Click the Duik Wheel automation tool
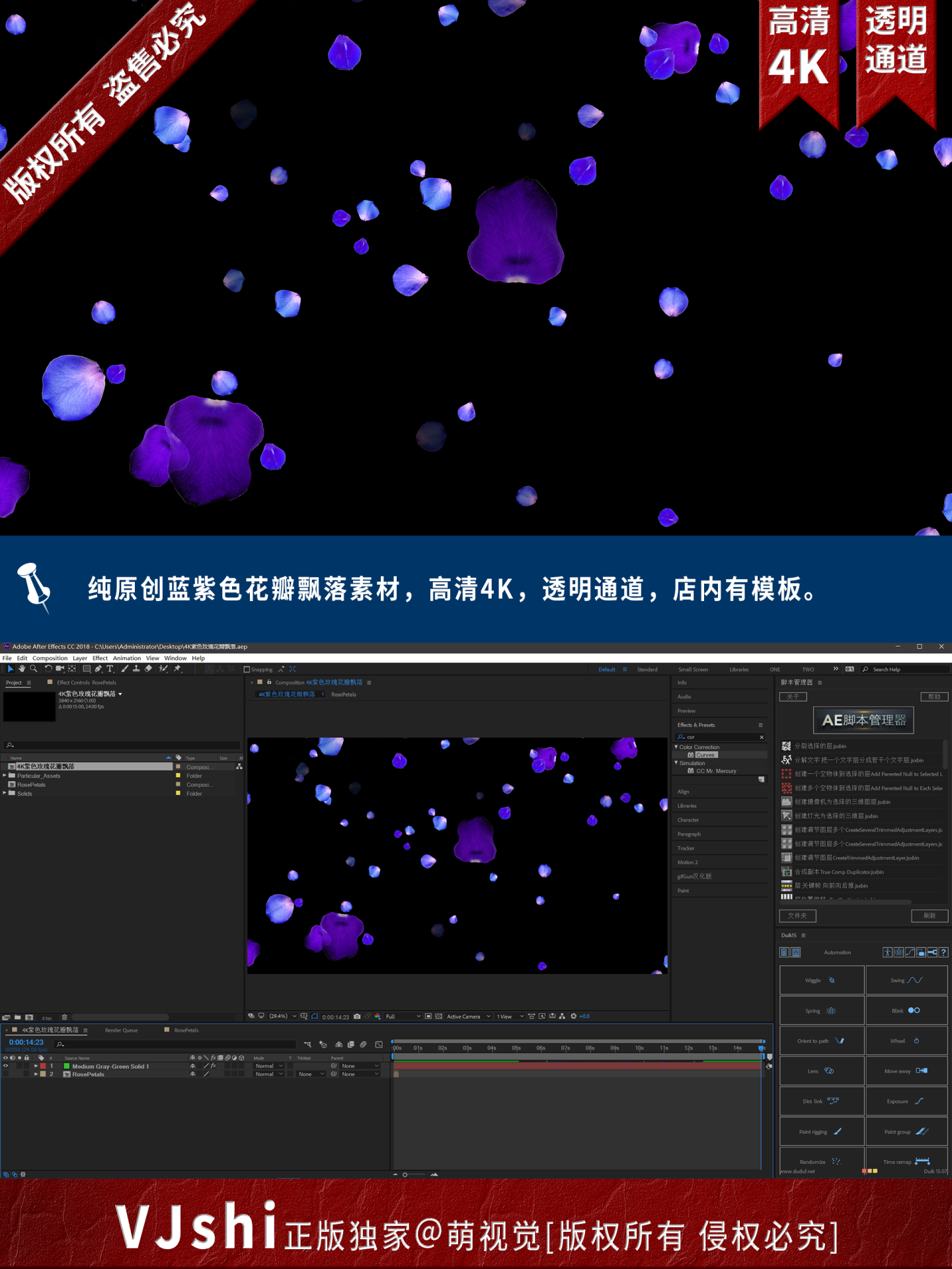The height and width of the screenshot is (1269, 952). click(x=906, y=1041)
